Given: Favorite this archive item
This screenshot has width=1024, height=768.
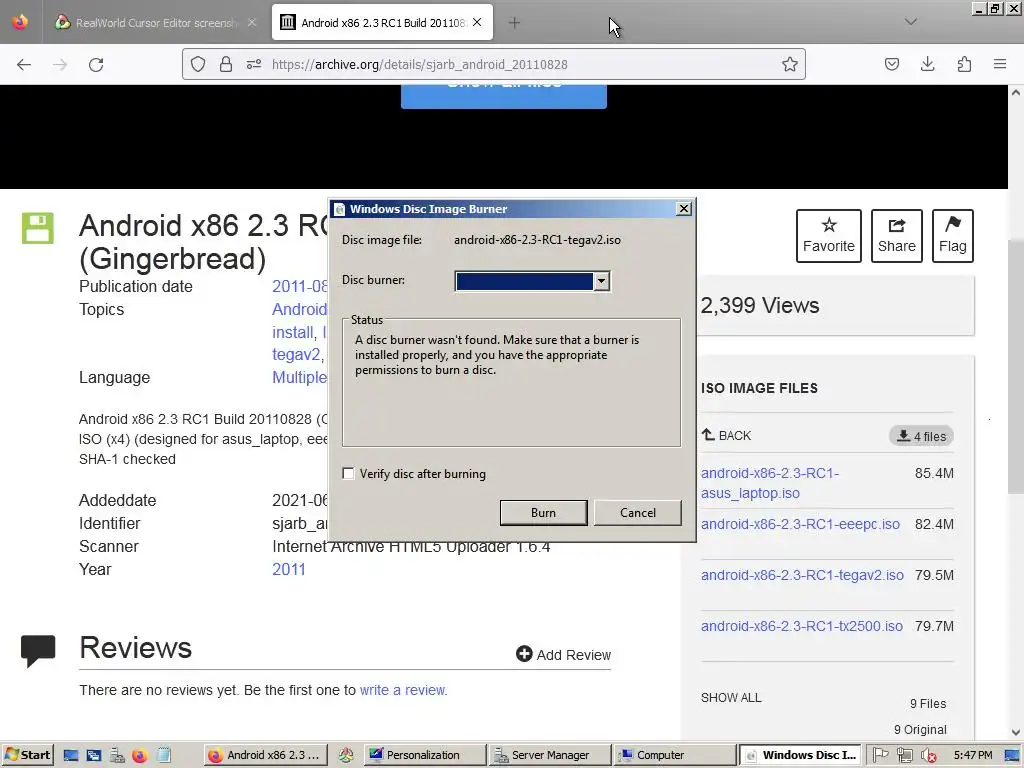Looking at the screenshot, I should 829,236.
